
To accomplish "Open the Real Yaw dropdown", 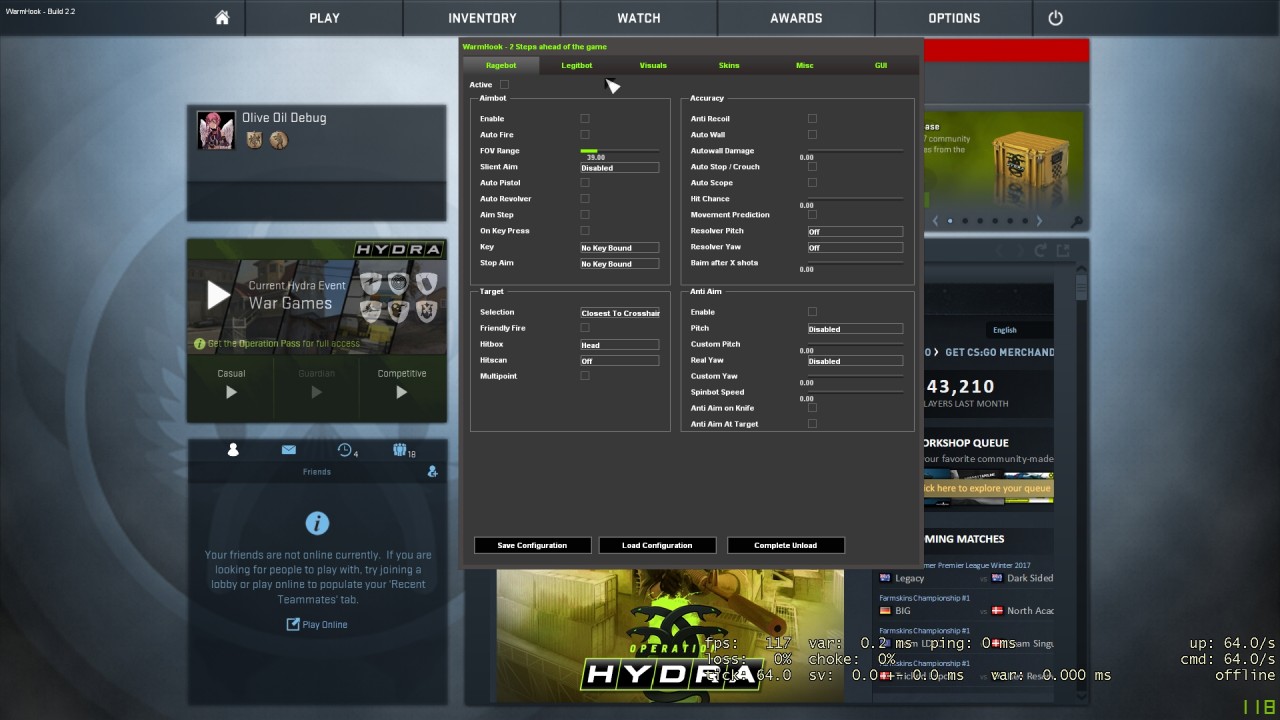I will (x=855, y=361).
